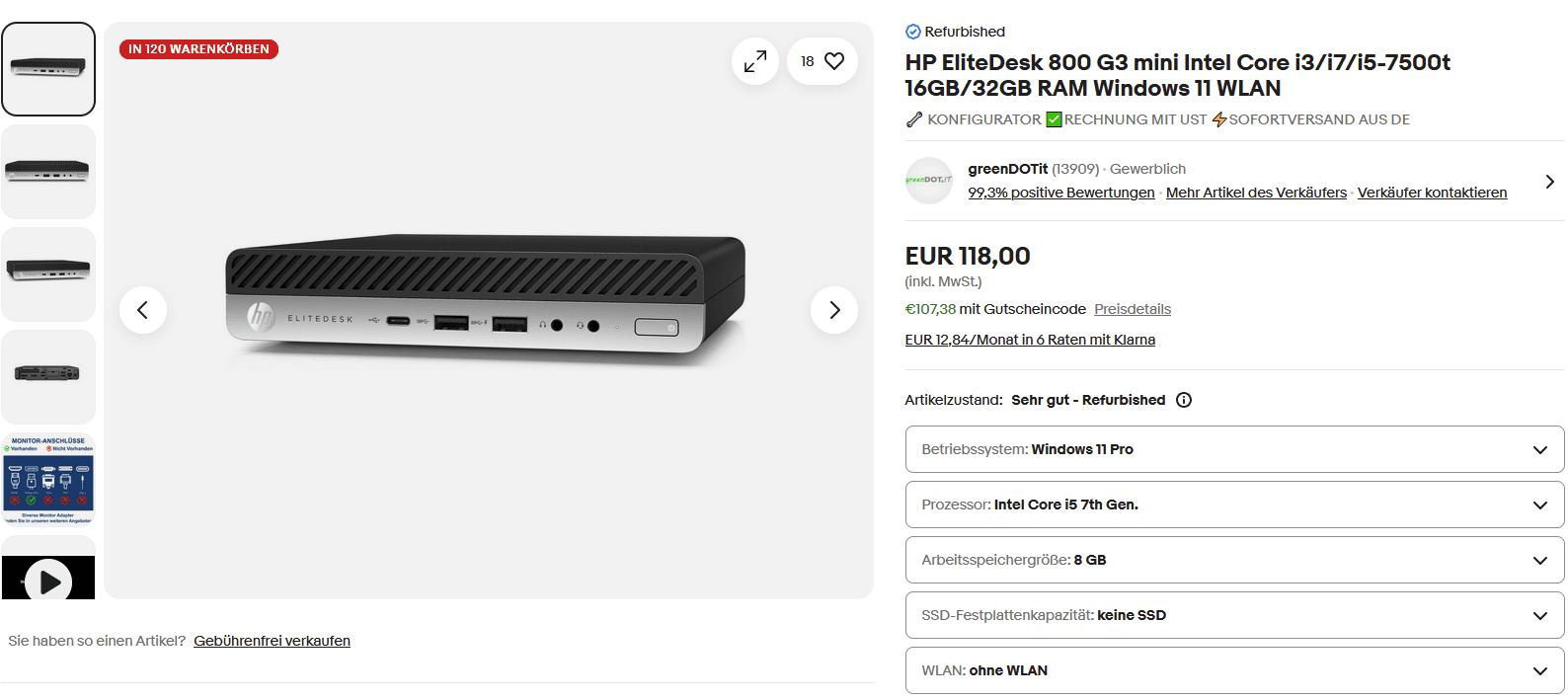Select the monitor connections infographic thumbnail
This screenshot has width=1568, height=700.
point(48,480)
